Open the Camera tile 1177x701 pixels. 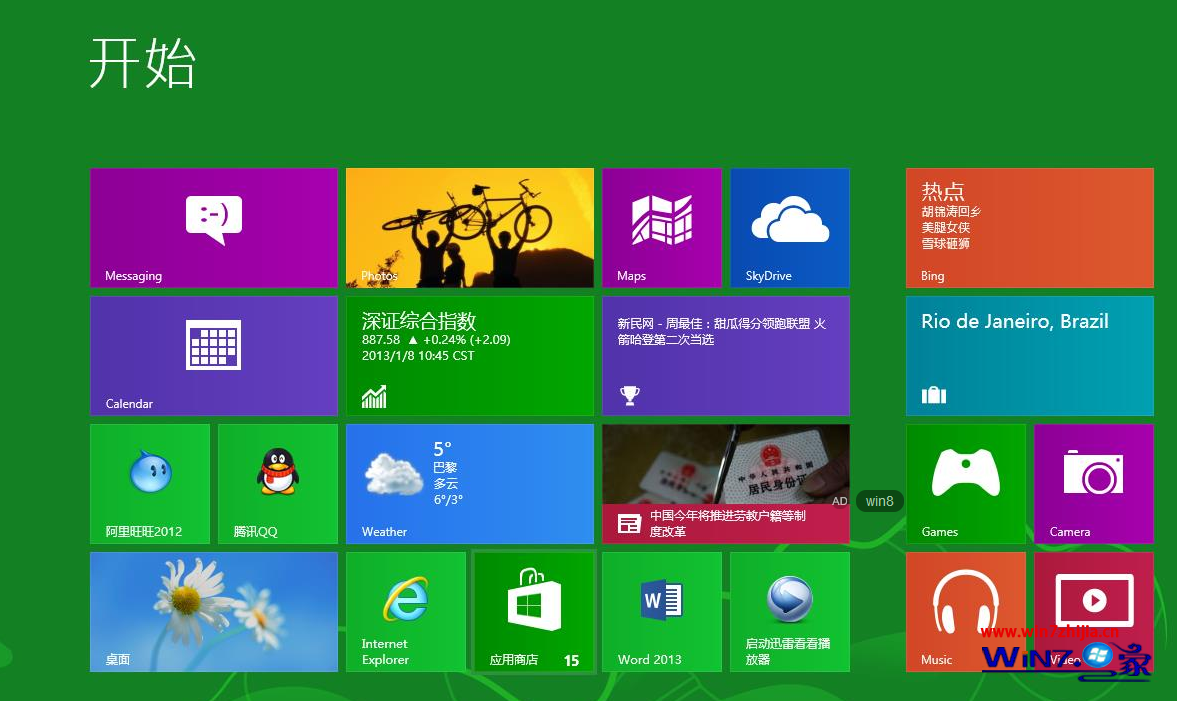click(1094, 484)
